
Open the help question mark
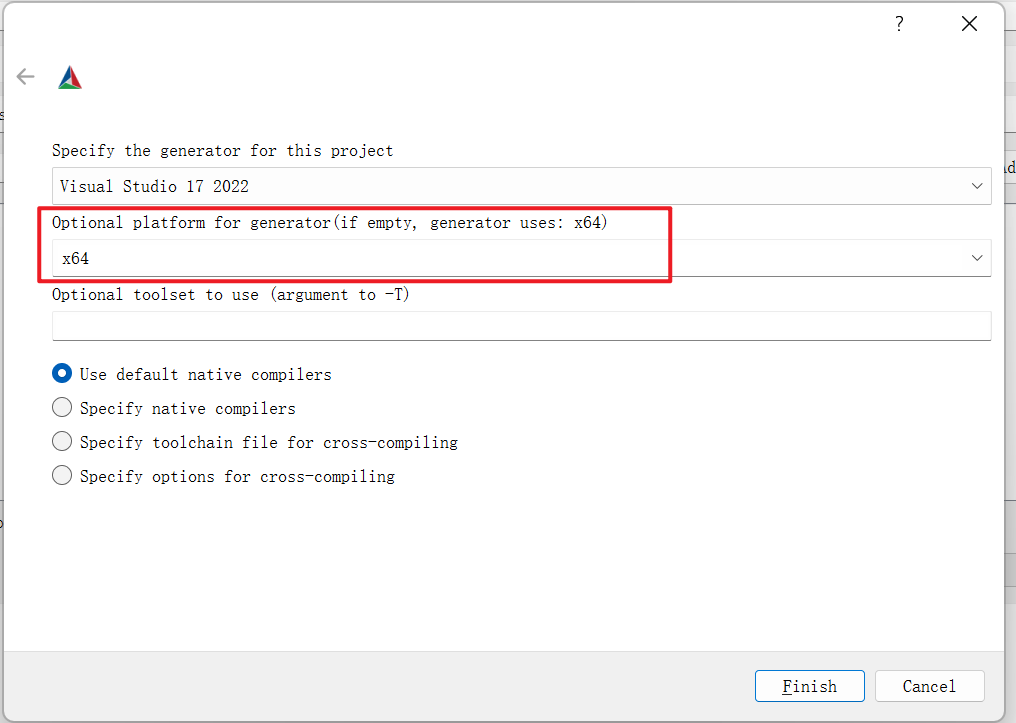tap(899, 24)
